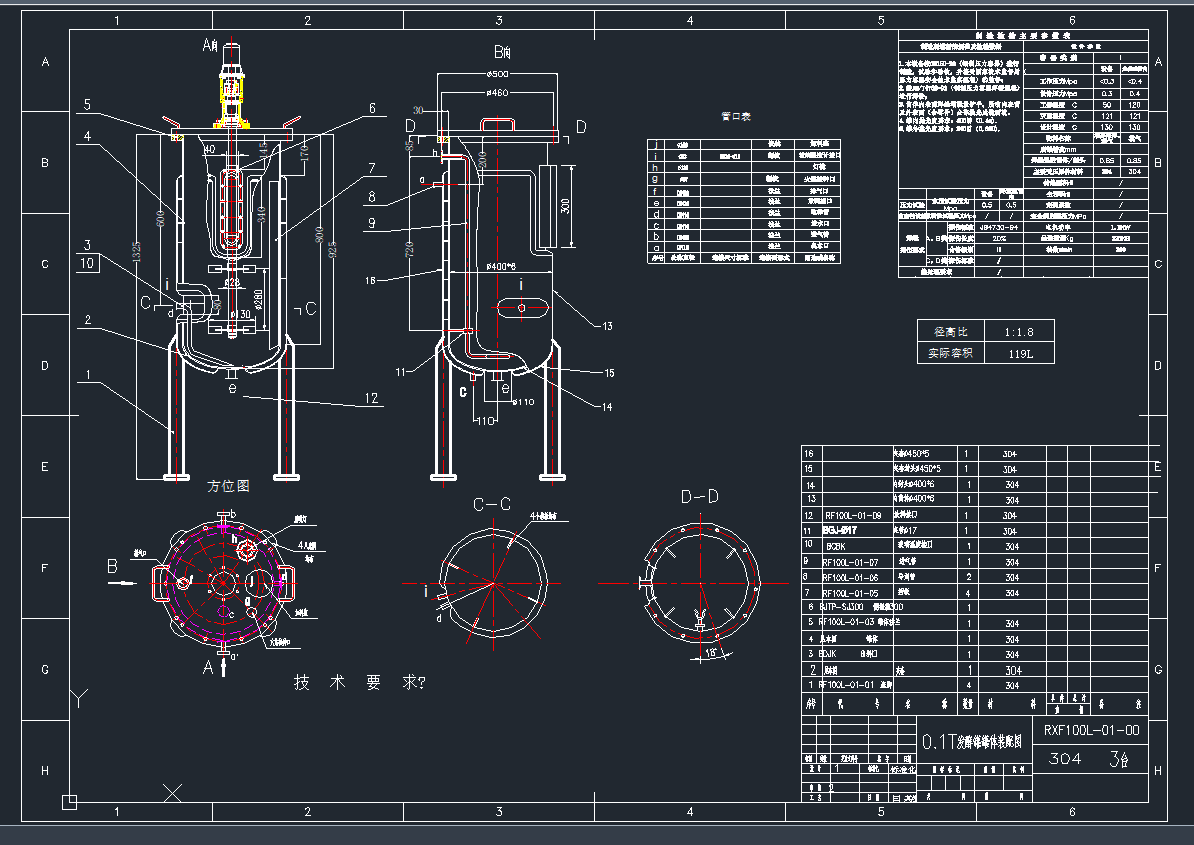Select the 方位图 orientation view label

pyautogui.click(x=228, y=486)
